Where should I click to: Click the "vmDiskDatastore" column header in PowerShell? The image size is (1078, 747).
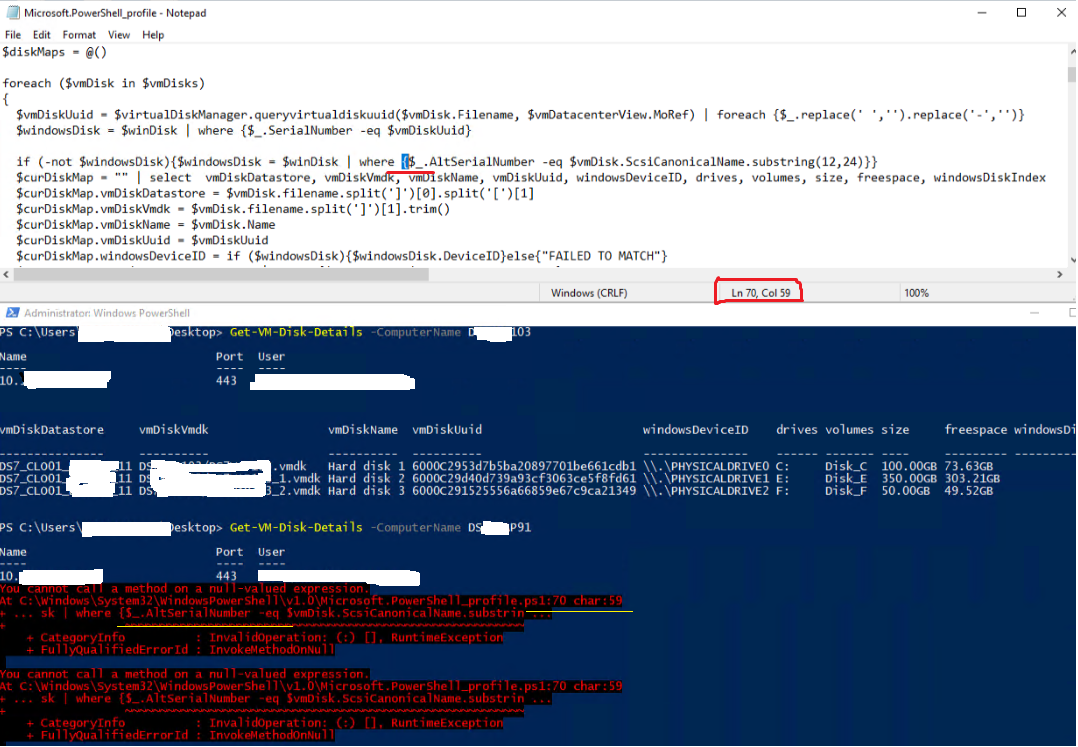52,430
